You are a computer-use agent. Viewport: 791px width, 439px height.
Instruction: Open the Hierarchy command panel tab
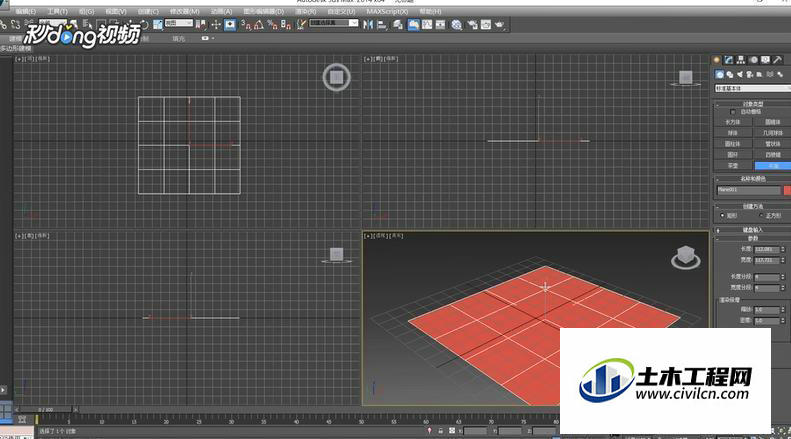point(741,60)
